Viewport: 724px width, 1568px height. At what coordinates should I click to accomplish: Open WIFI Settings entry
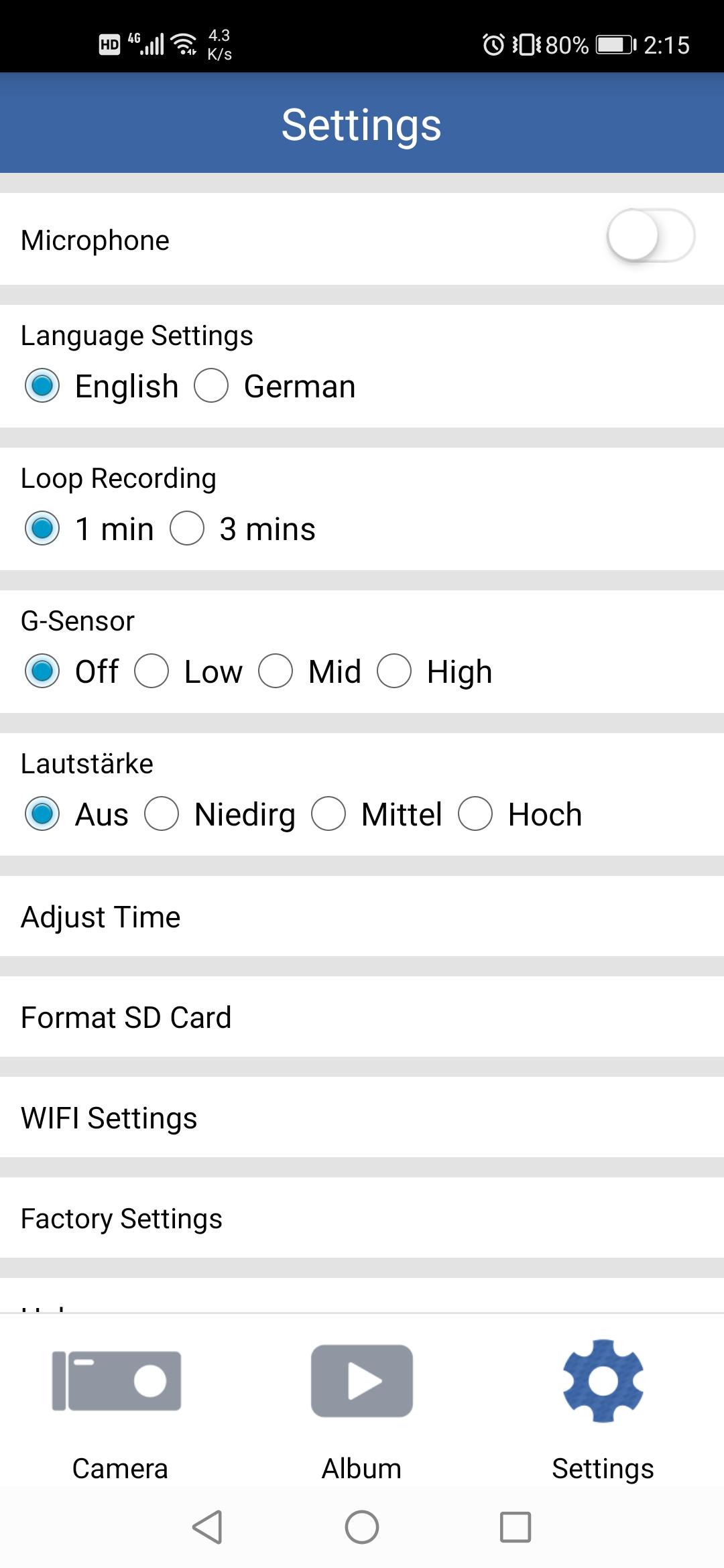point(362,1117)
